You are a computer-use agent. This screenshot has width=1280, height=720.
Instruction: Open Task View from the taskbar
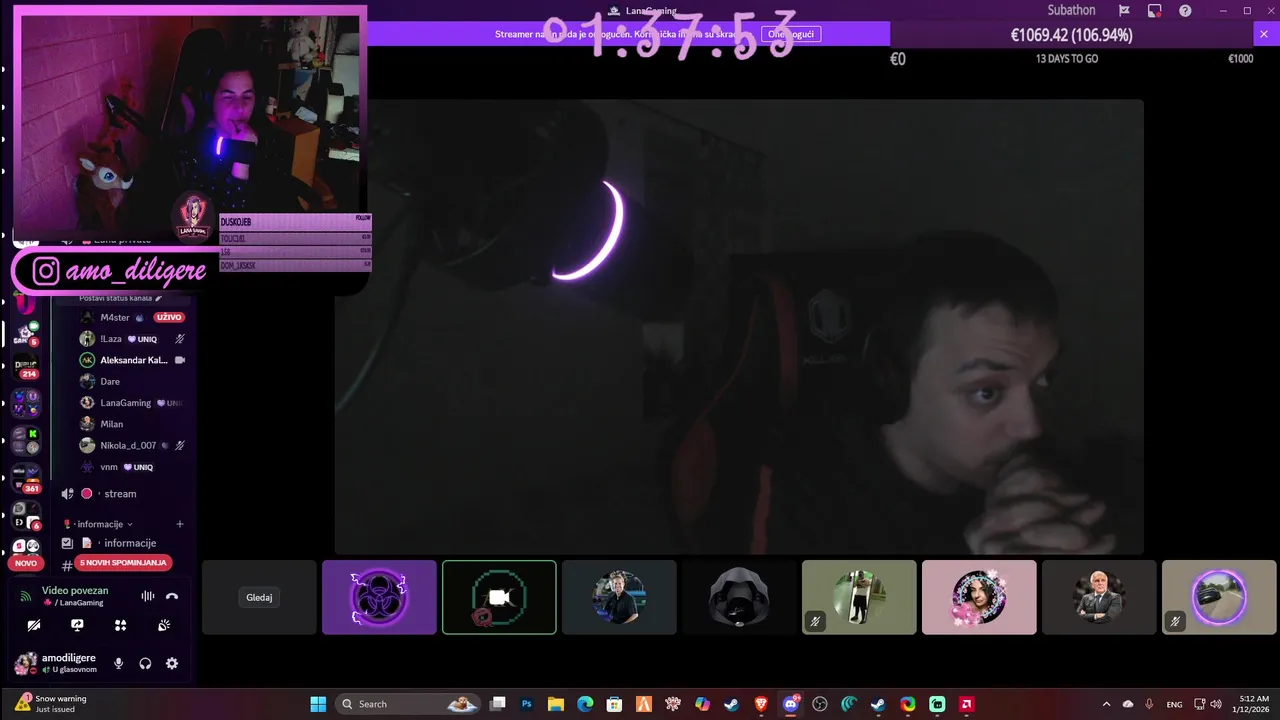coord(497,704)
